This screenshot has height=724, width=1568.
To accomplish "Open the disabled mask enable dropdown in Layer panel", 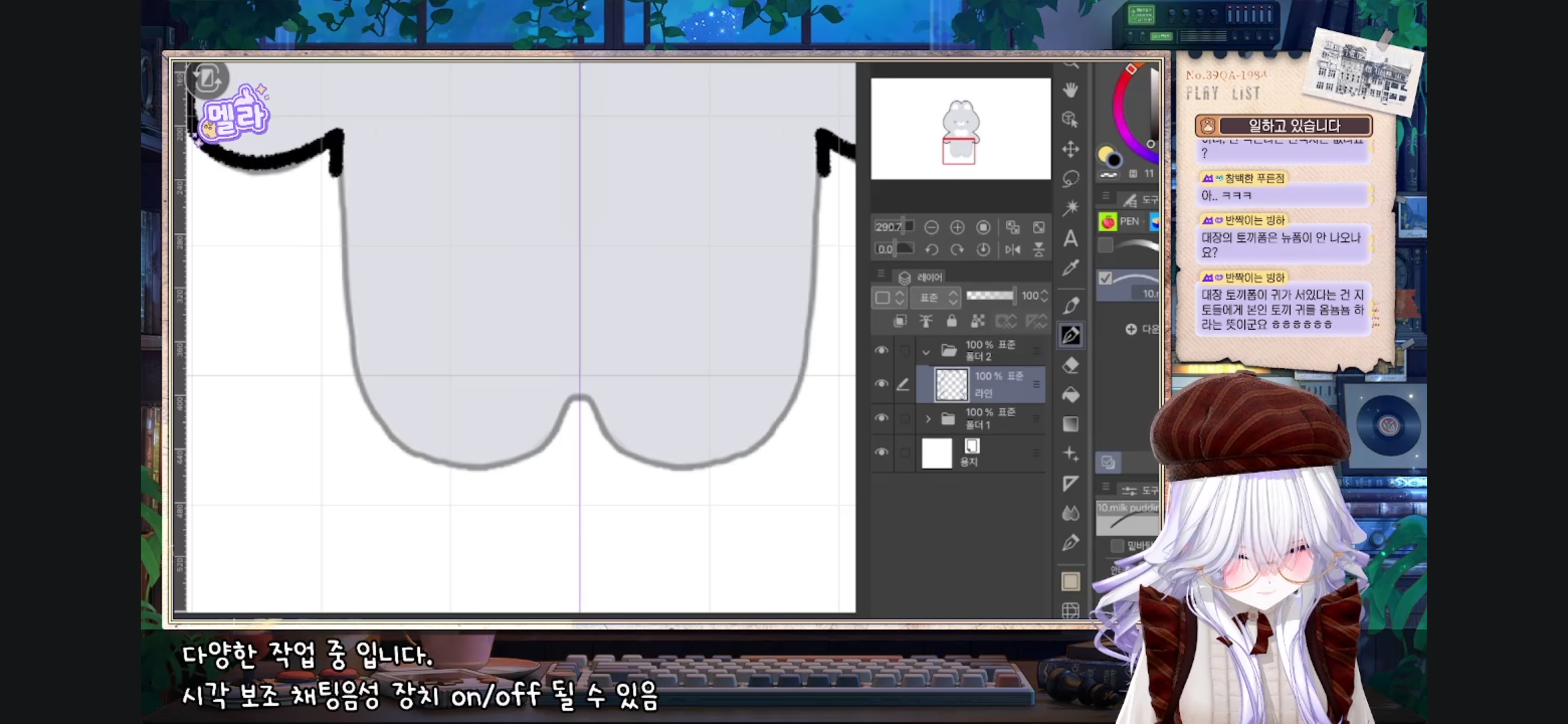I will point(1006,321).
